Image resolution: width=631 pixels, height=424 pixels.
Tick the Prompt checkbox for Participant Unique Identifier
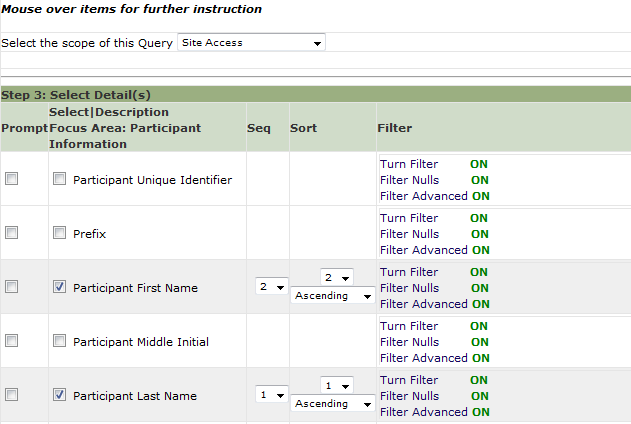pyautogui.click(x=11, y=179)
